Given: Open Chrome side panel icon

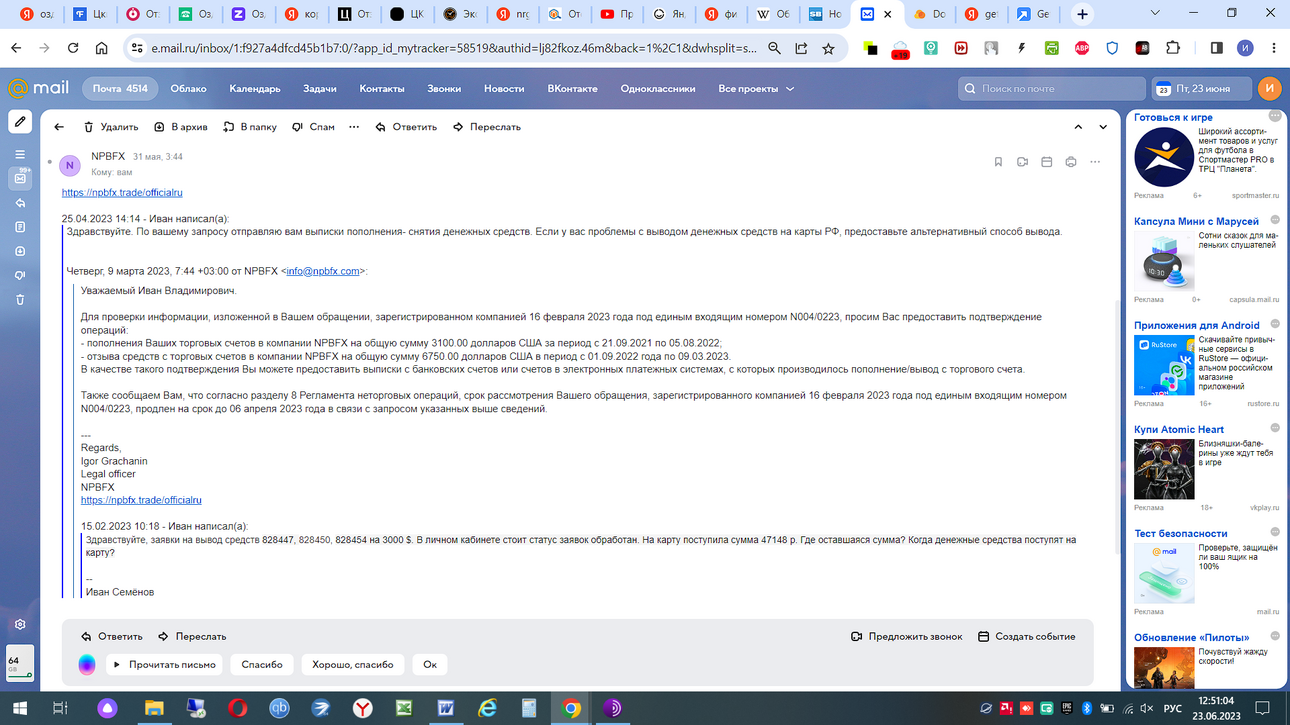Looking at the screenshot, I should pos(1217,47).
